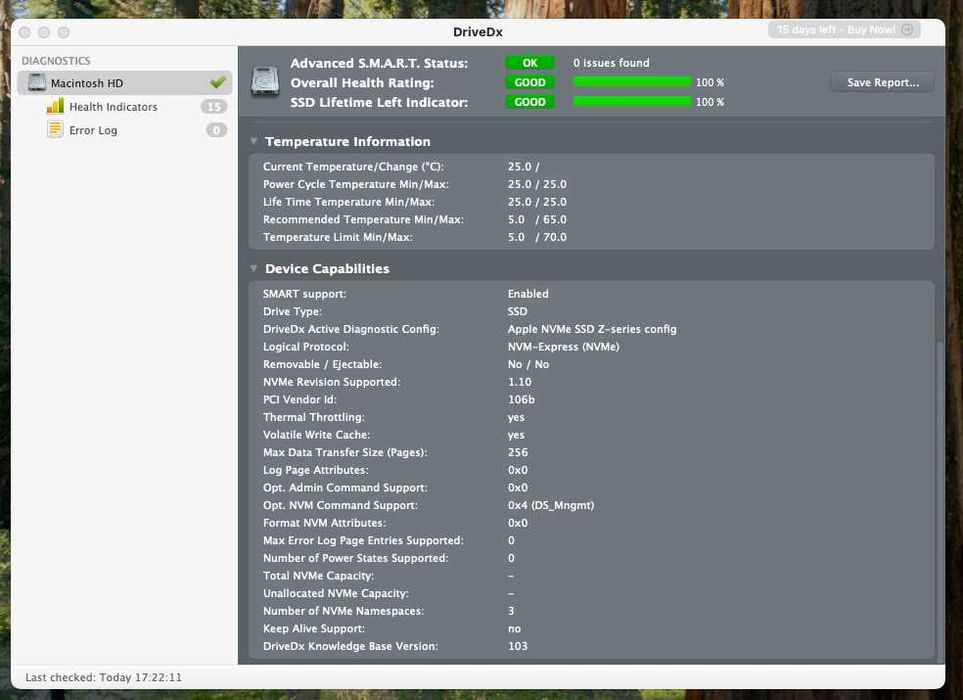Click the 'Opt. Admin Command Support:' label

click(345, 488)
